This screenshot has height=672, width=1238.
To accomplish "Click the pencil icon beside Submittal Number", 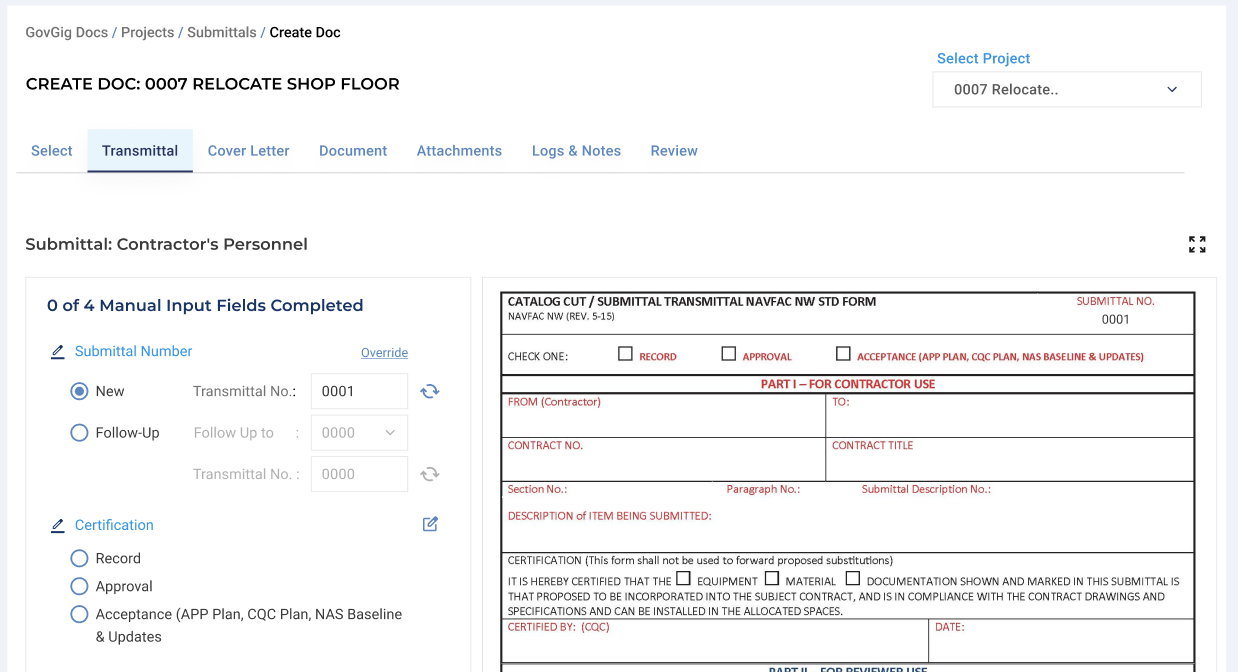I will 58,352.
